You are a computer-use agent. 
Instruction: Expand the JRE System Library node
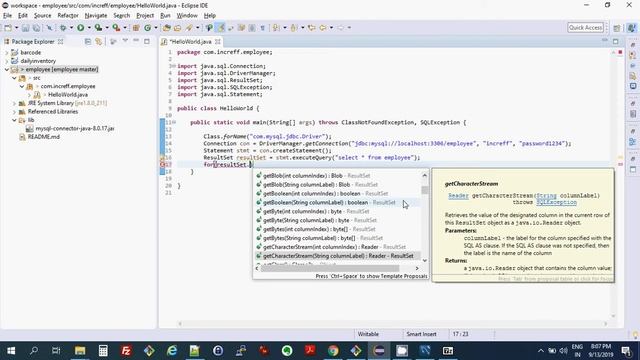14,103
